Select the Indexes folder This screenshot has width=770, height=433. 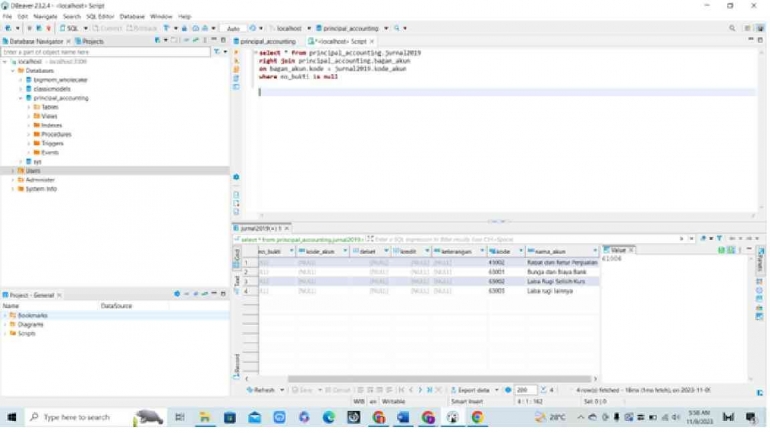tap(51, 125)
